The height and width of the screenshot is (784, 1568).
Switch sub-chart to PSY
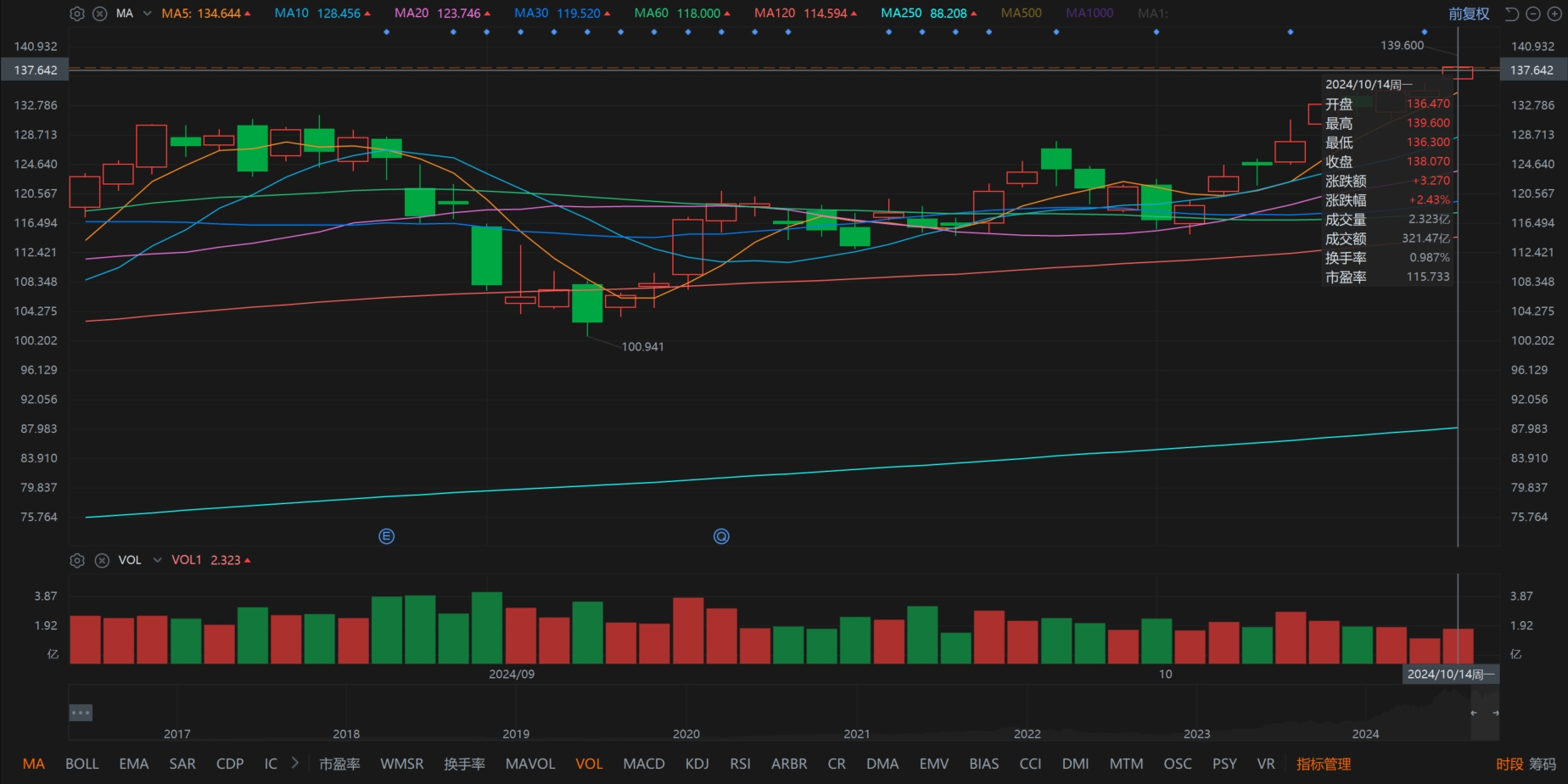click(1224, 764)
